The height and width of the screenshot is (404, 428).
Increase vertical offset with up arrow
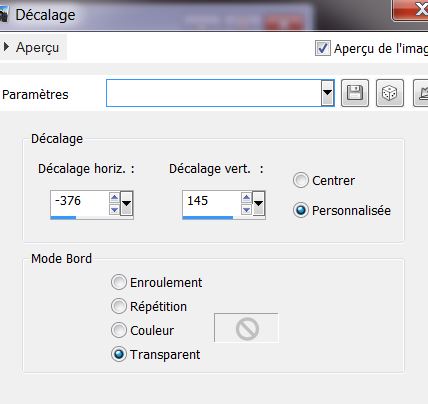tap(246, 198)
